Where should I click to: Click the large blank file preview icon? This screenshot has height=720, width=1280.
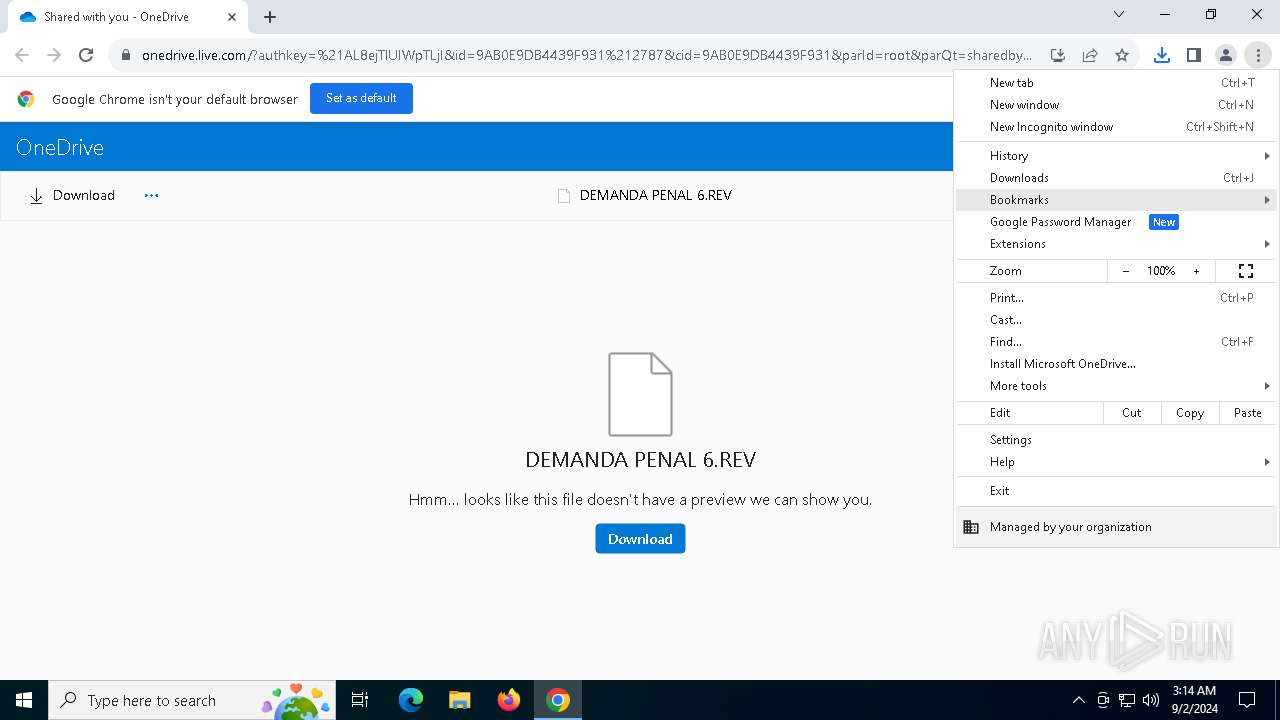tap(640, 394)
